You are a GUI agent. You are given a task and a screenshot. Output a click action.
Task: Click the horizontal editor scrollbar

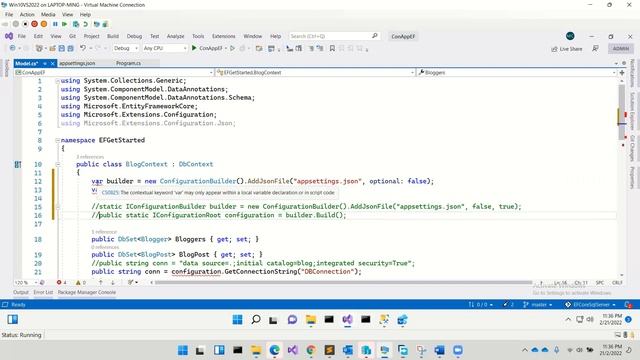343,282
